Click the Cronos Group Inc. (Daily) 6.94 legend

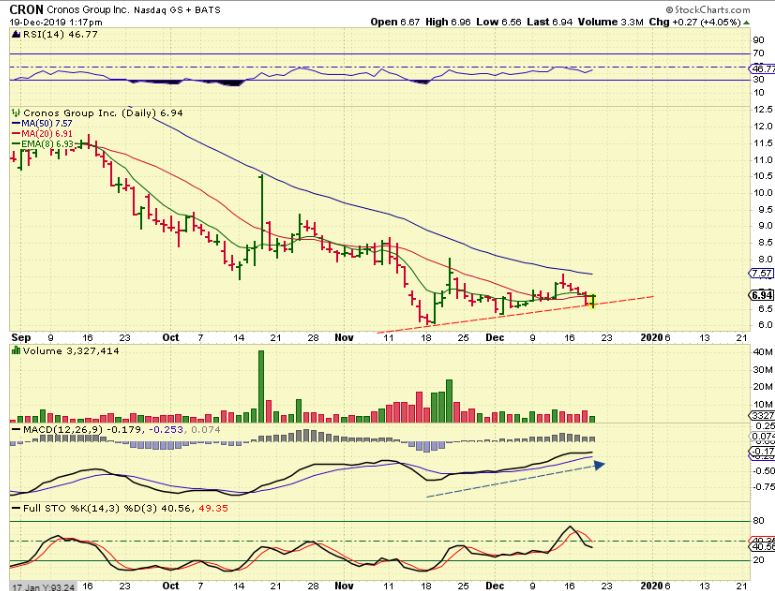103,113
